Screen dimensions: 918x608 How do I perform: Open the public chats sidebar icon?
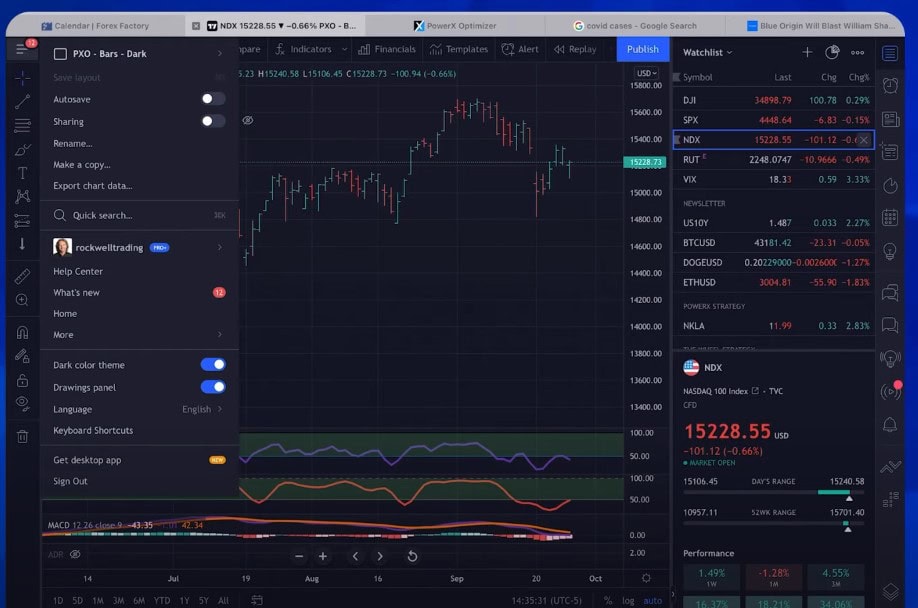[x=890, y=292]
